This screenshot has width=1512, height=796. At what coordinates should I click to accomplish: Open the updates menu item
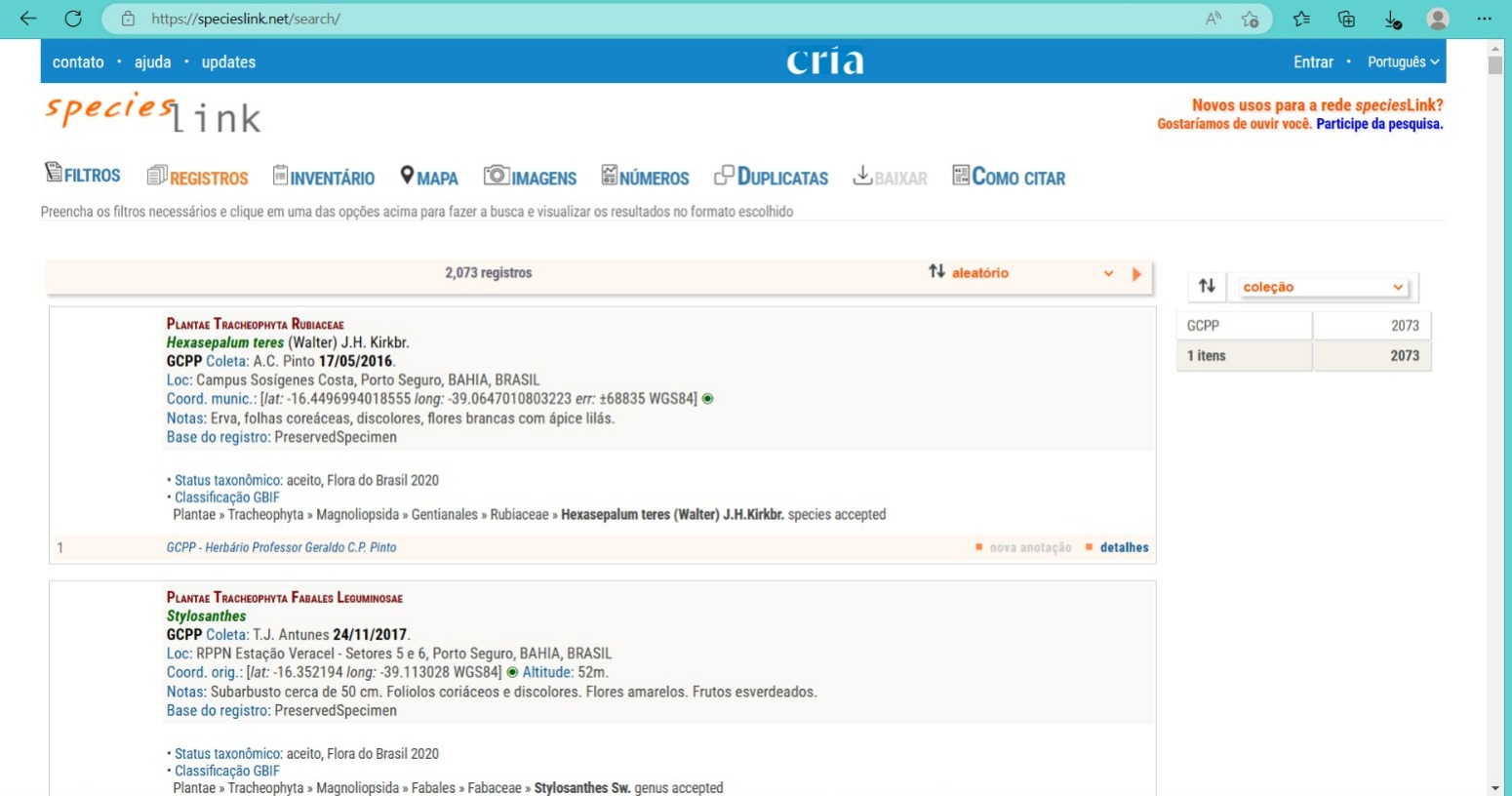point(228,61)
